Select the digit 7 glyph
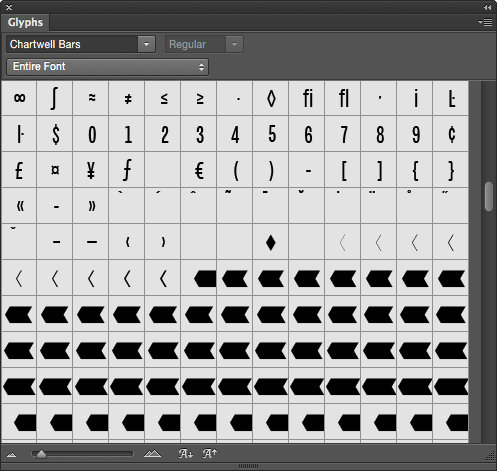 click(343, 134)
